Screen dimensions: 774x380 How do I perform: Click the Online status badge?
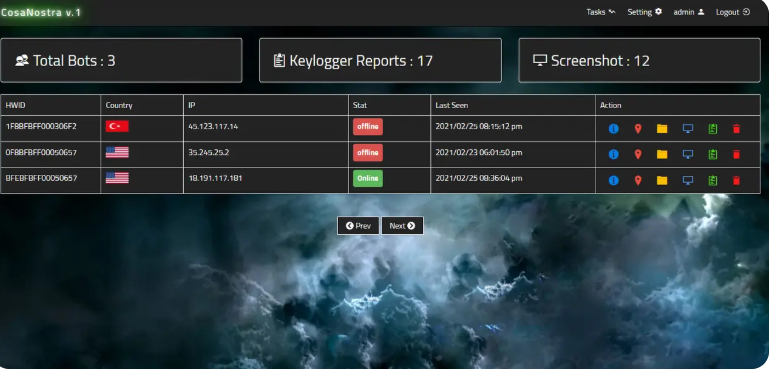coord(368,178)
